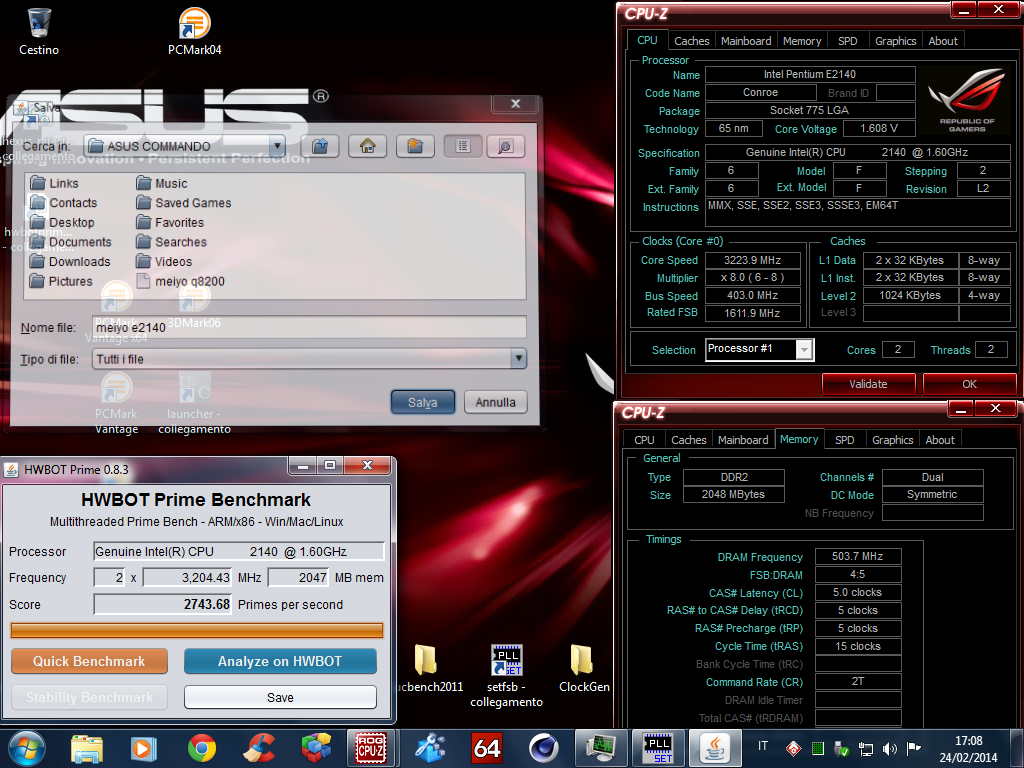Switch to ROG CPU-Z taskbar item
The height and width of the screenshot is (768, 1024).
[x=370, y=748]
